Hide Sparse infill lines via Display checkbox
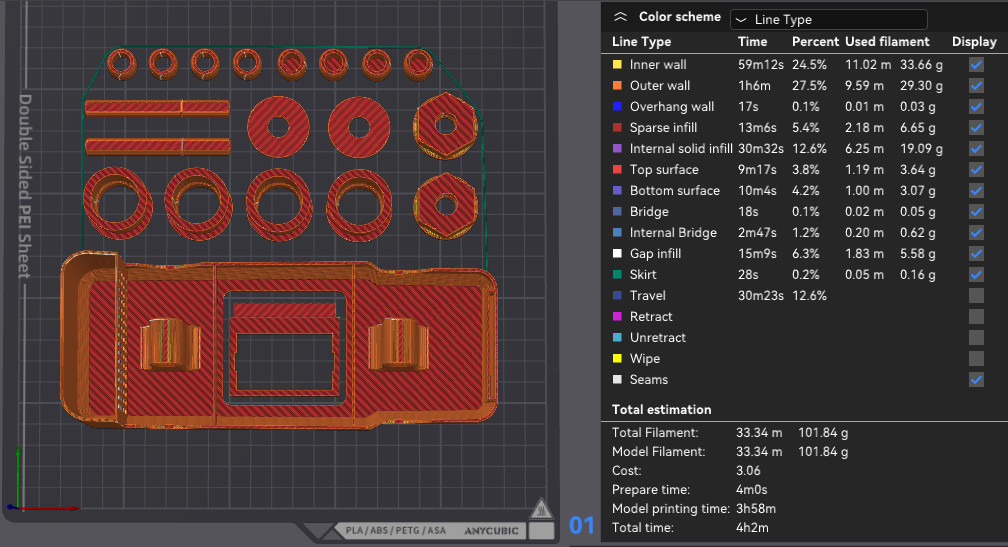Image resolution: width=1008 pixels, height=547 pixels. point(975,128)
